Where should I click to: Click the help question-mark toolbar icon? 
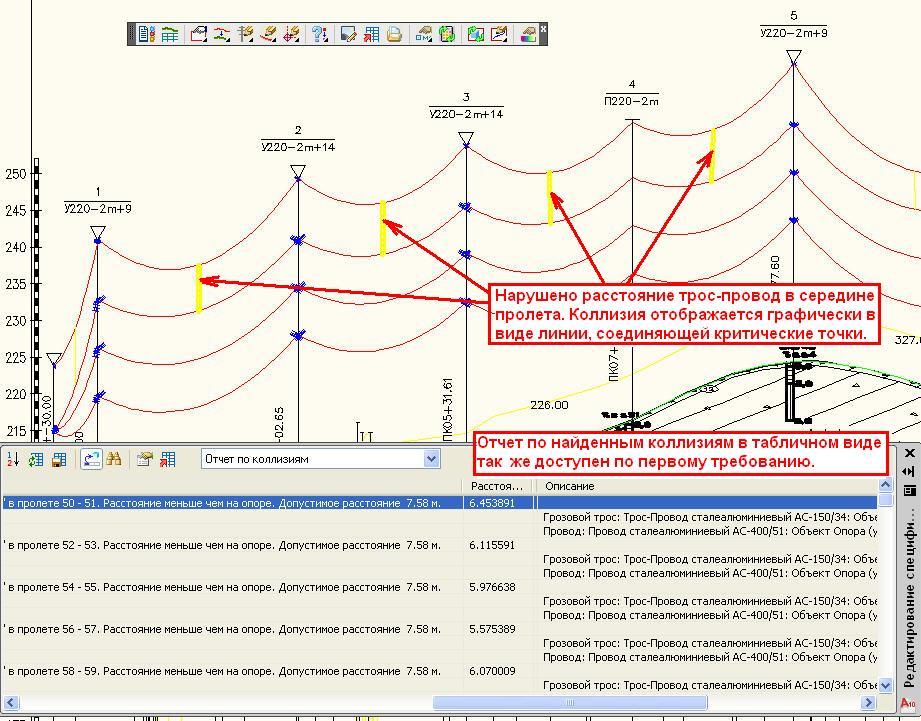tap(319, 34)
